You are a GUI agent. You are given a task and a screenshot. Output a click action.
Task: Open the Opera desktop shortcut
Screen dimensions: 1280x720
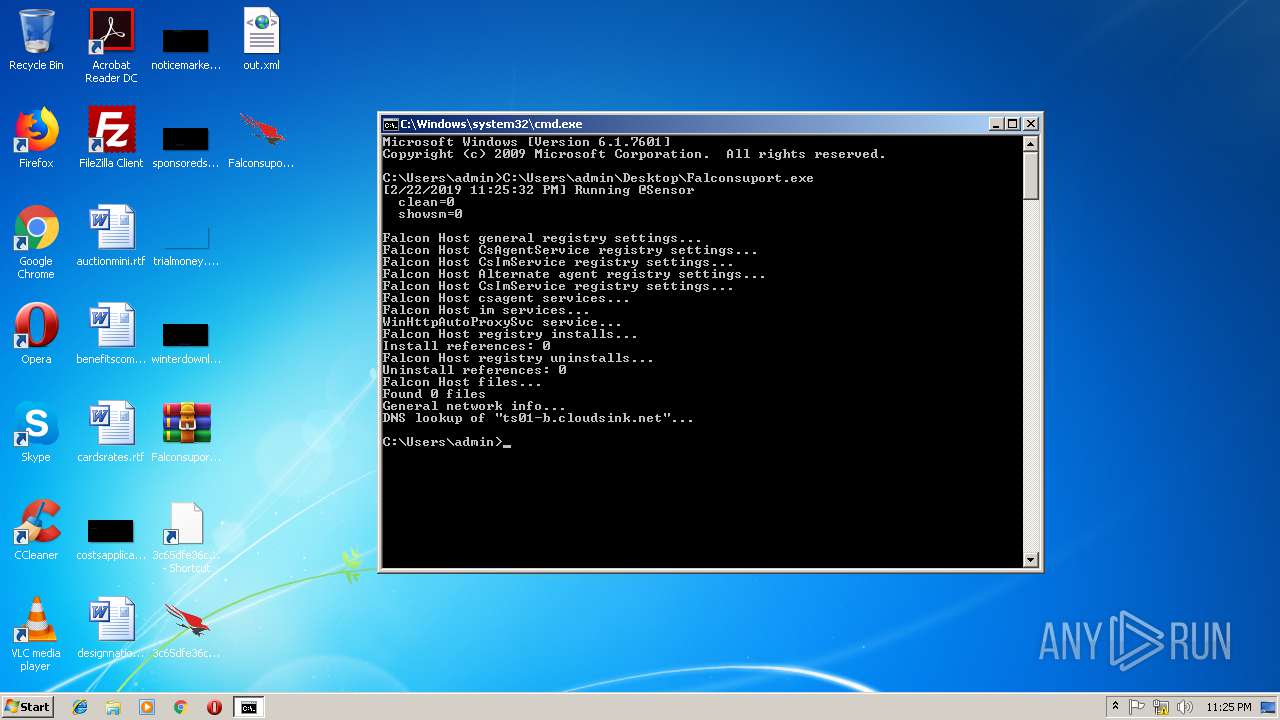[36, 334]
